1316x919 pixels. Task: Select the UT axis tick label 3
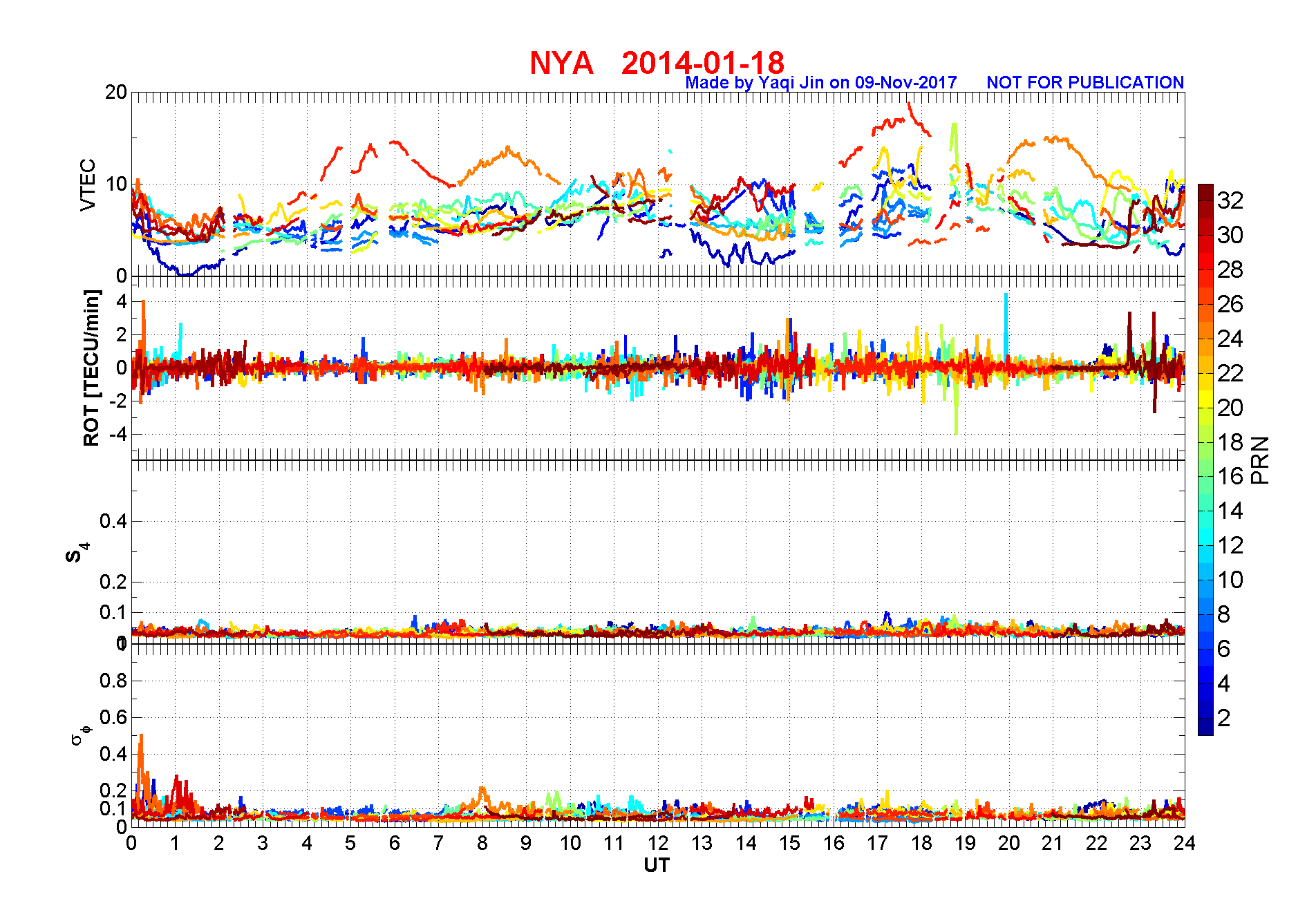[263, 843]
